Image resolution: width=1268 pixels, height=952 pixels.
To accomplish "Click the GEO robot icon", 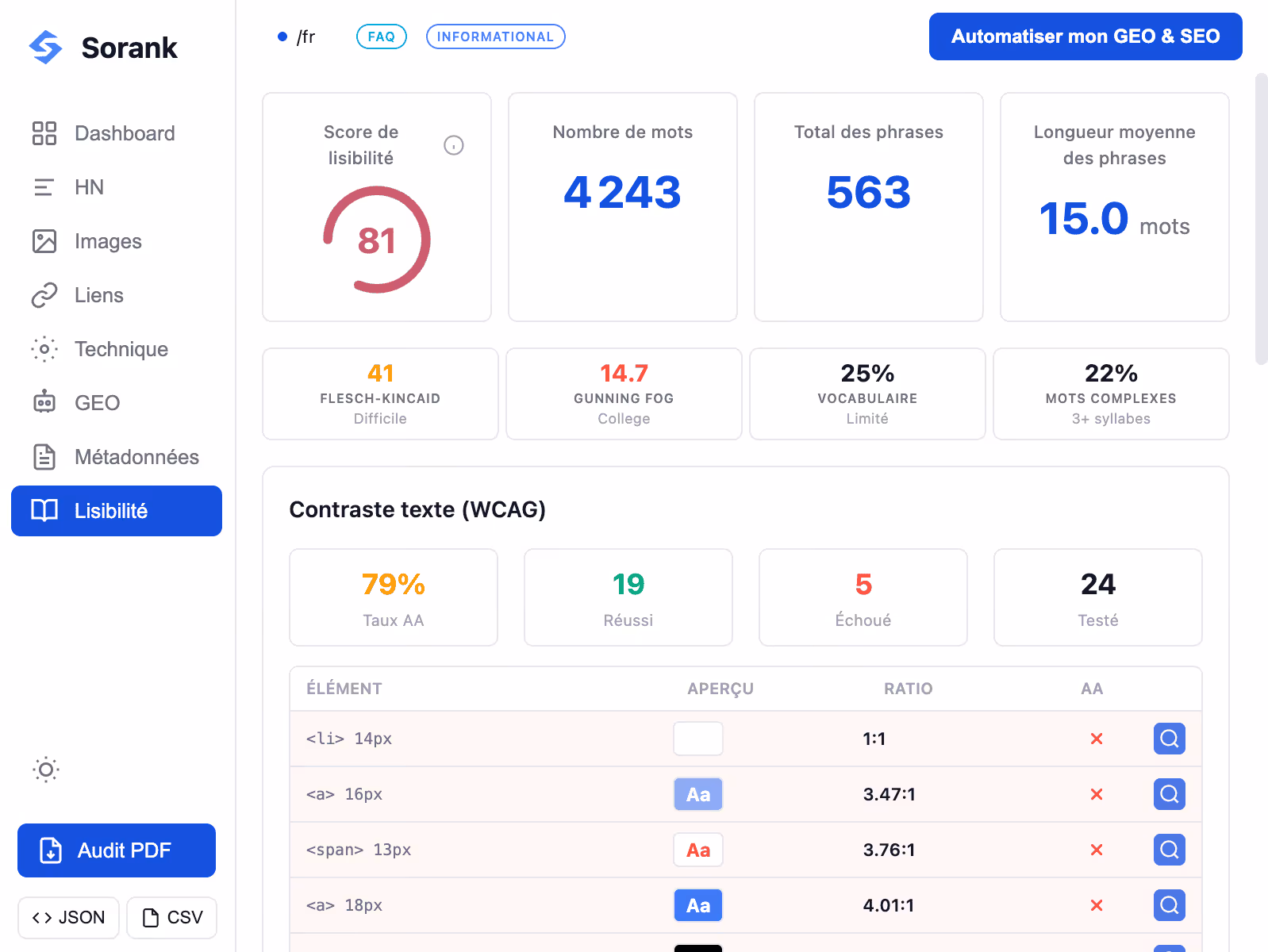I will 44,403.
